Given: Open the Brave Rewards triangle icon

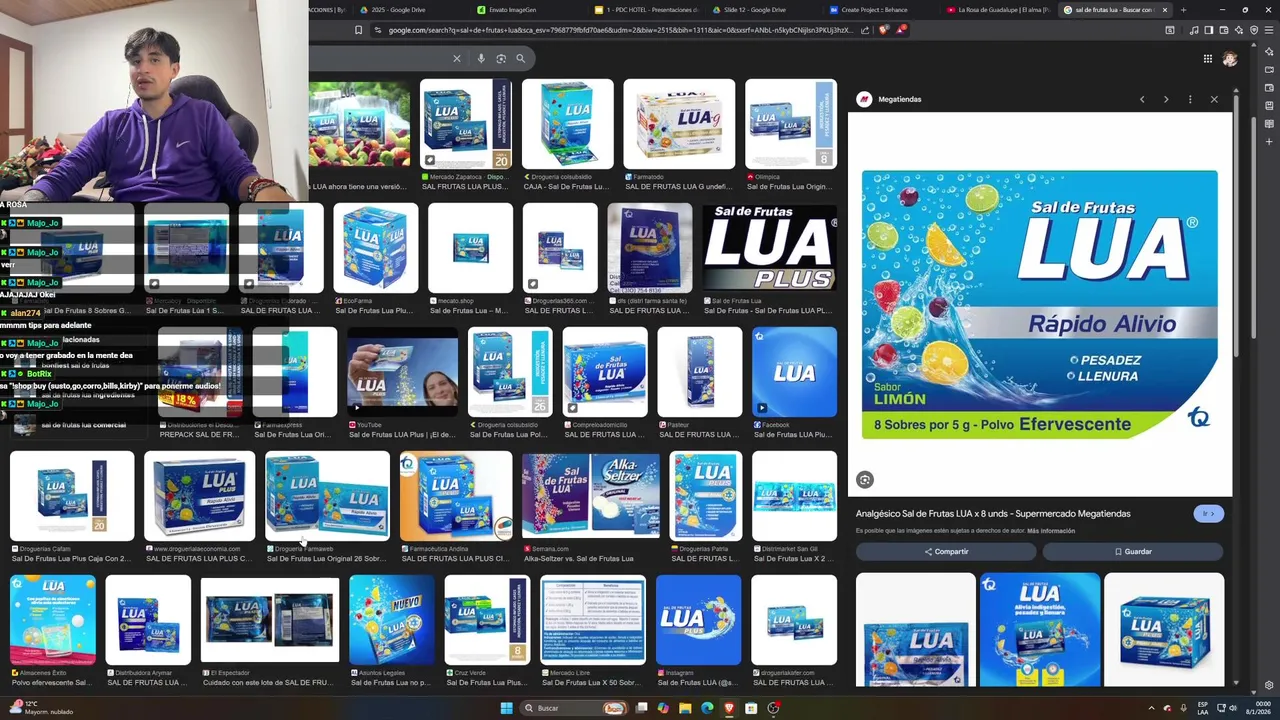Looking at the screenshot, I should [x=901, y=30].
